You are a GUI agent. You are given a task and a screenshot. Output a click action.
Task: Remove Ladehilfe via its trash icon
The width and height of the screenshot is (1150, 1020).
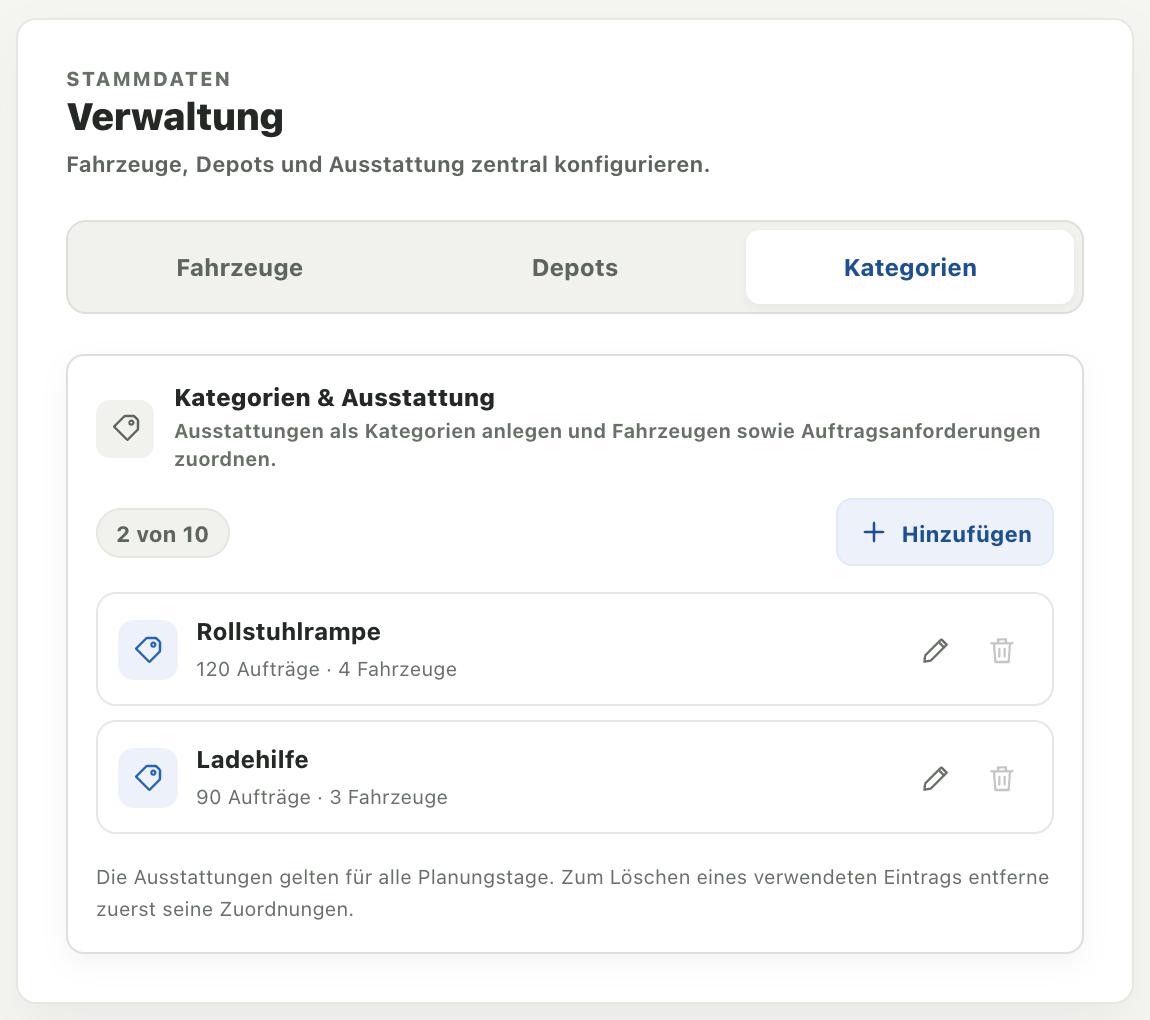click(x=1002, y=778)
